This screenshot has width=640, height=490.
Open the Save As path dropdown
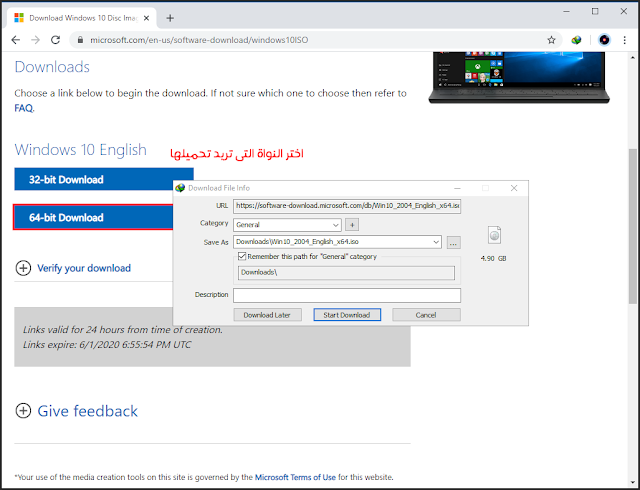436,242
